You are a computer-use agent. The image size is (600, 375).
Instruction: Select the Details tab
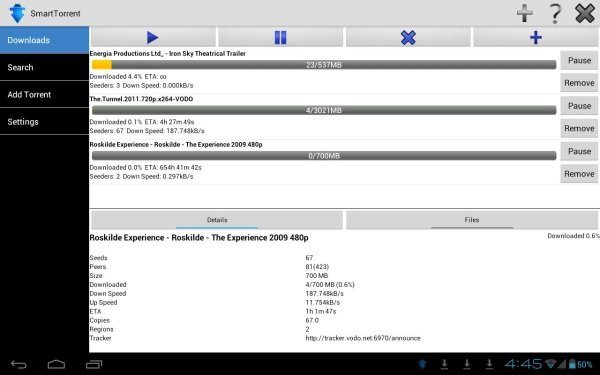tap(217, 220)
